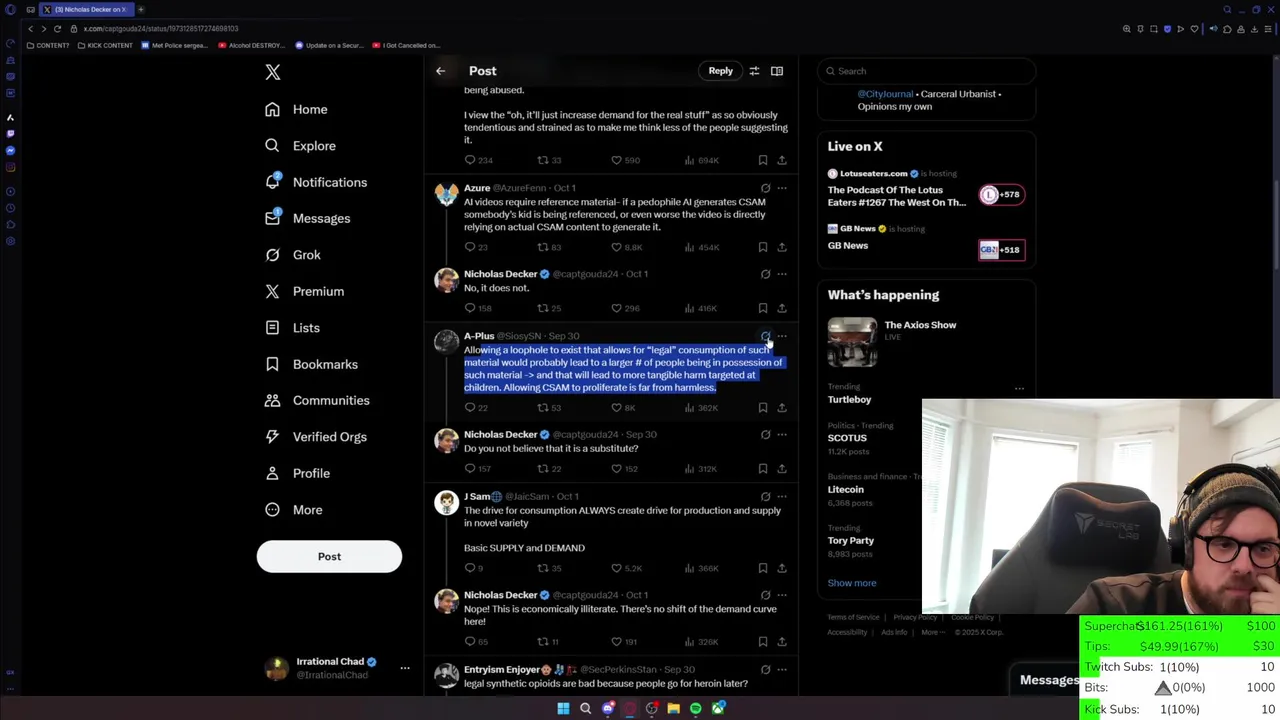The height and width of the screenshot is (720, 1280).
Task: Open Terms of Service footer link
Action: (x=853, y=617)
